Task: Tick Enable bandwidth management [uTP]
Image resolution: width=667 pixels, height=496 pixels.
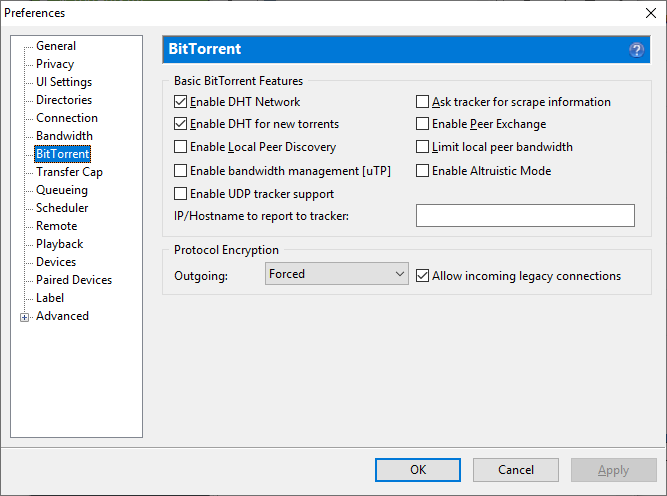Action: pos(180,171)
